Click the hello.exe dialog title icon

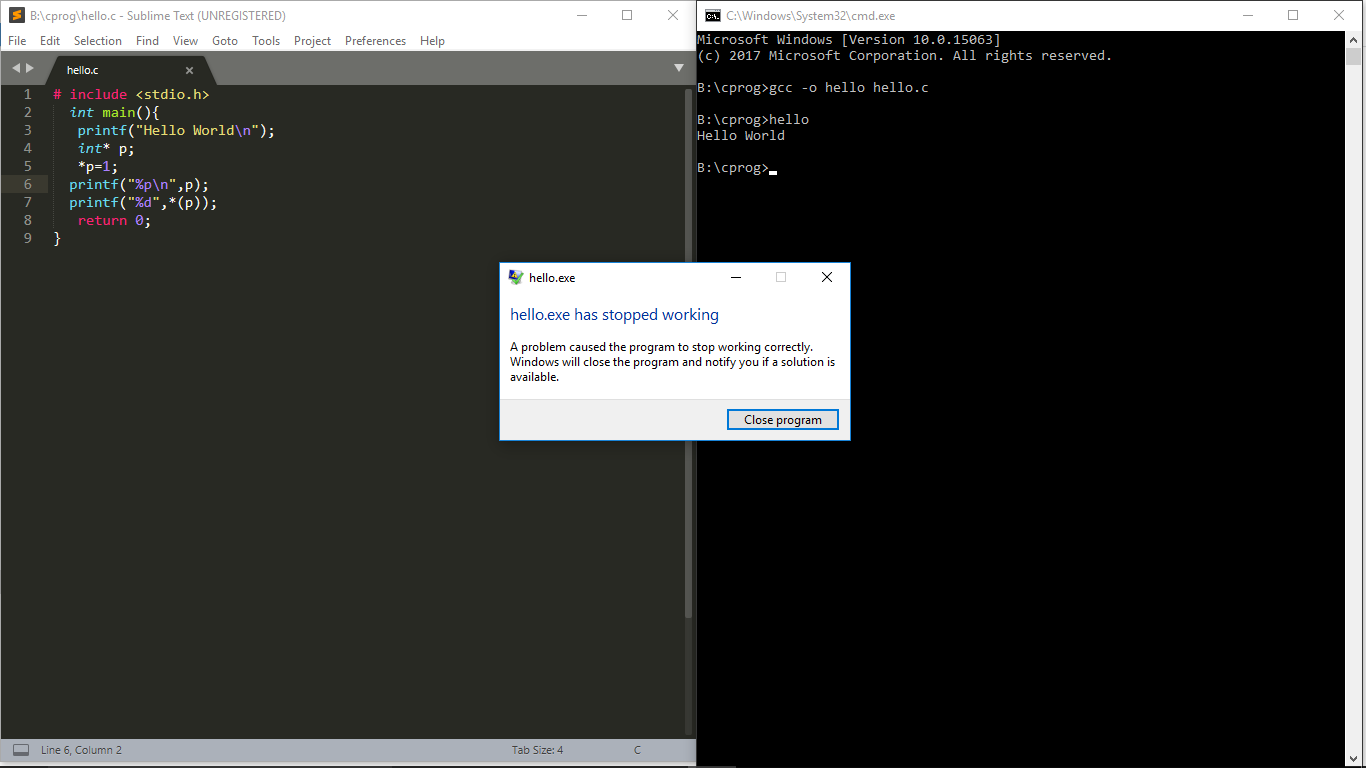click(x=516, y=278)
